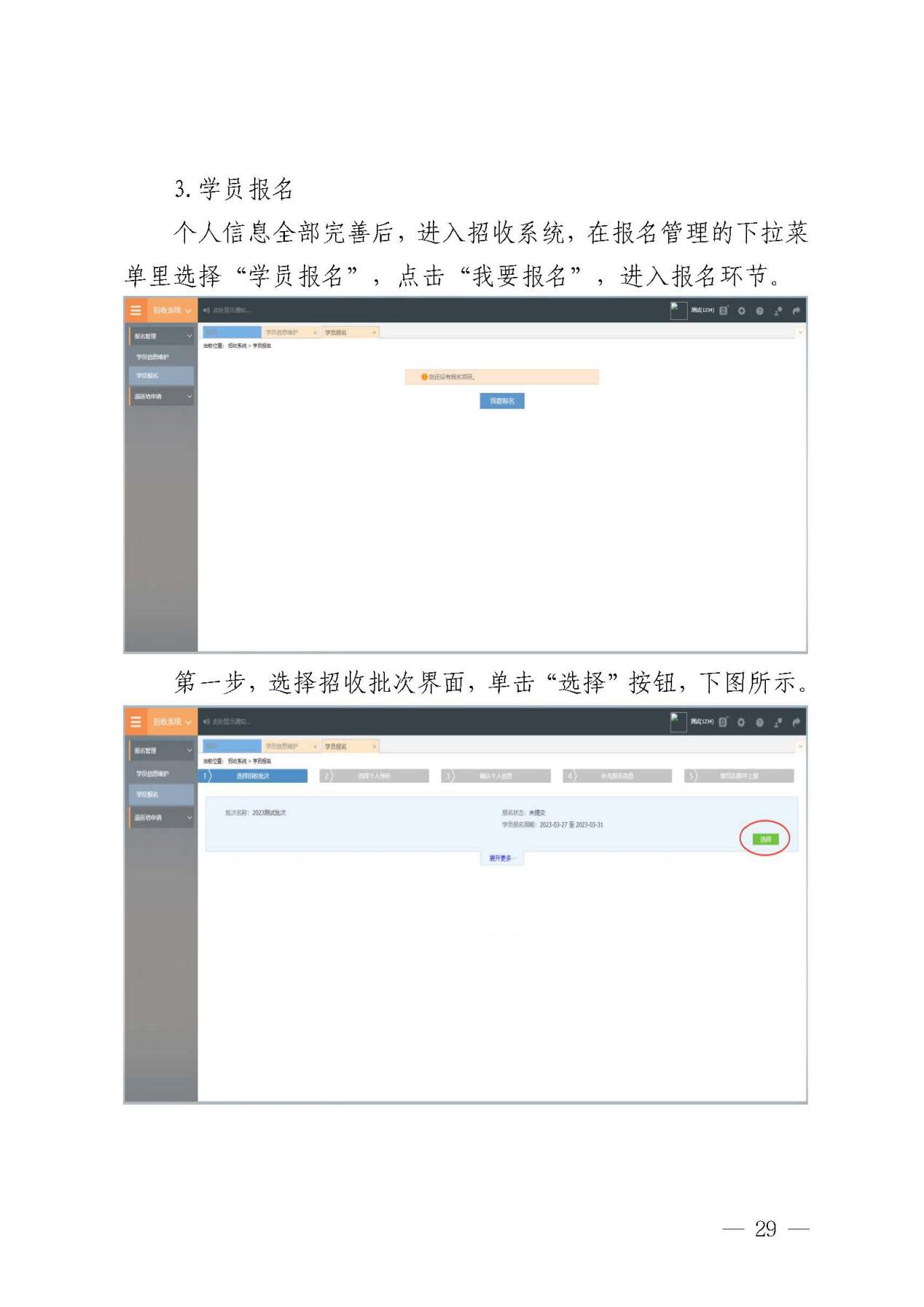This screenshot has height=1307, width=924.
Task: Click help circle icon on 我要报名 screen
Action: (759, 311)
